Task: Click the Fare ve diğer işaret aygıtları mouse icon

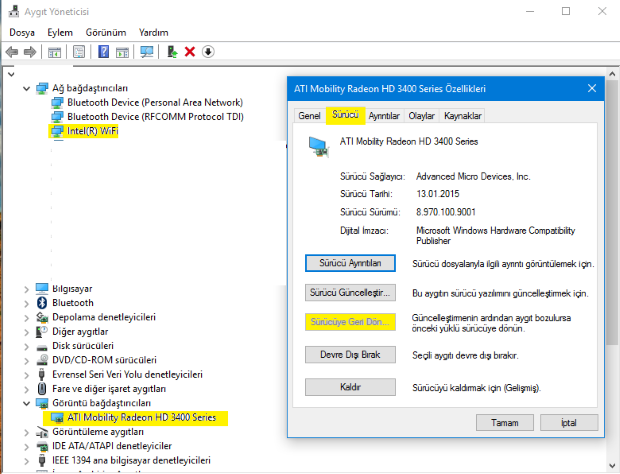Action: 42,389
